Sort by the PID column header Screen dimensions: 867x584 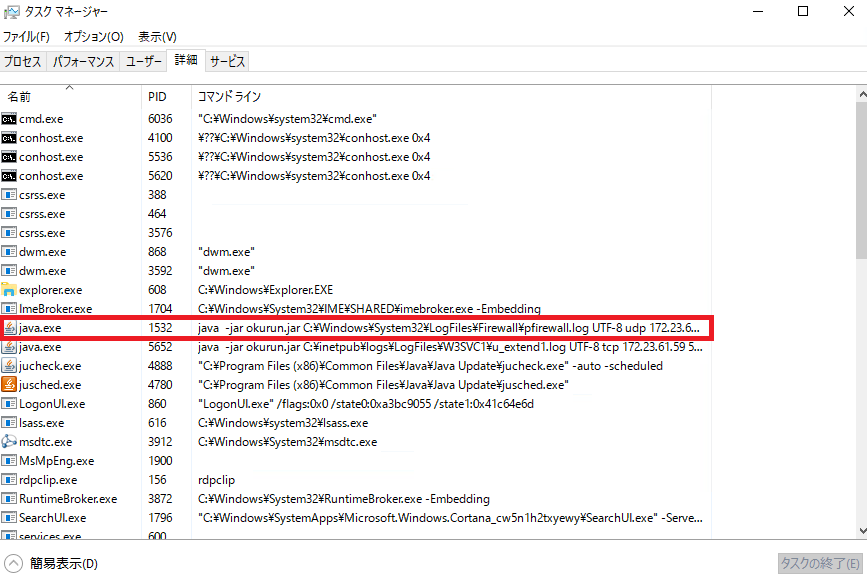coord(166,97)
